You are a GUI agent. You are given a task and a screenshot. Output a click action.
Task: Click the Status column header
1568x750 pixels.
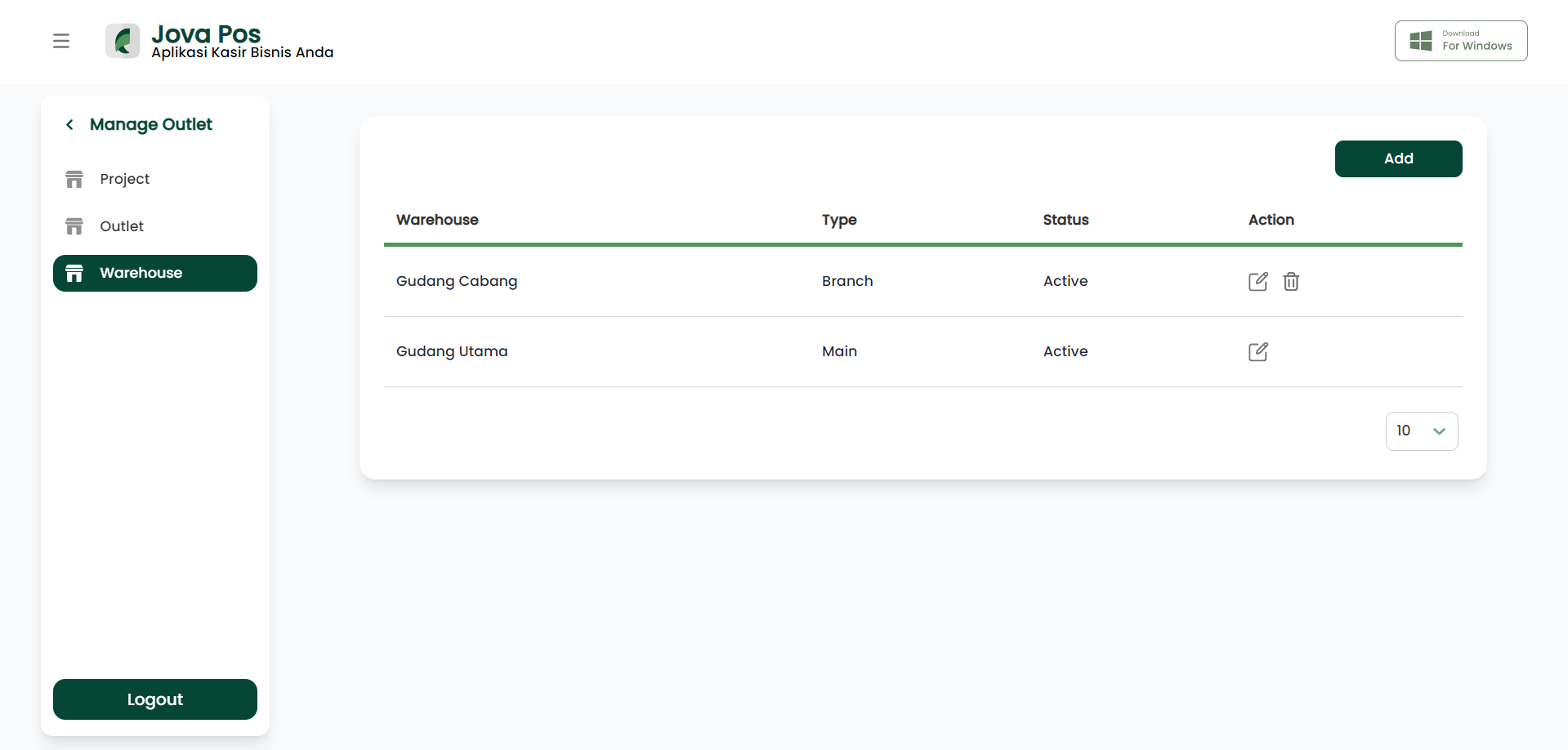[x=1065, y=220]
